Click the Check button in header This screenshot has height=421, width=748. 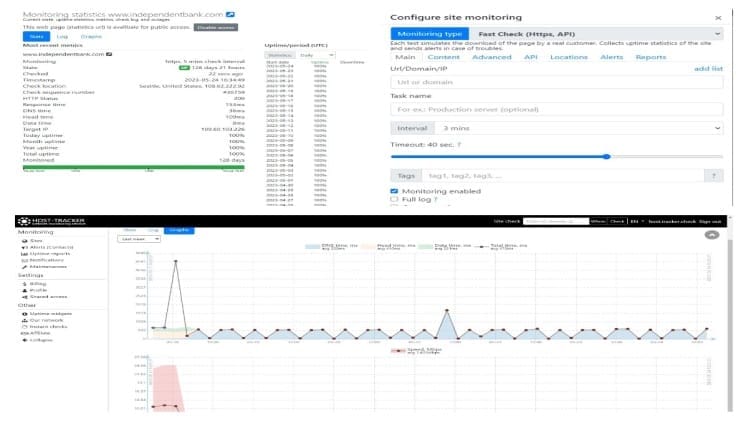click(x=617, y=221)
